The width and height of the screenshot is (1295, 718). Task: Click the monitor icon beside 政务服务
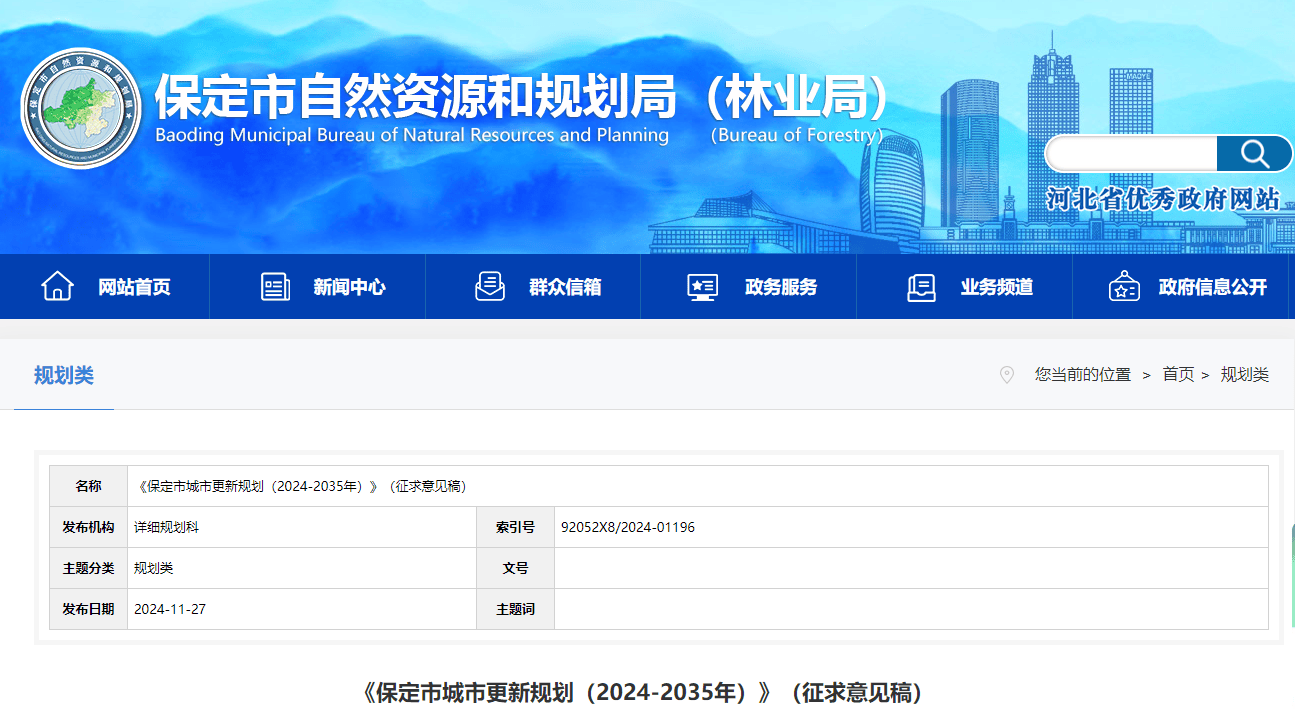click(702, 286)
